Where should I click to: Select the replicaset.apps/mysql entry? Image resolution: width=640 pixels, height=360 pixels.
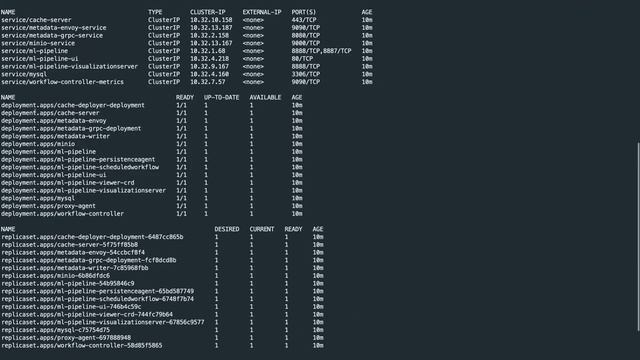pos(56,330)
